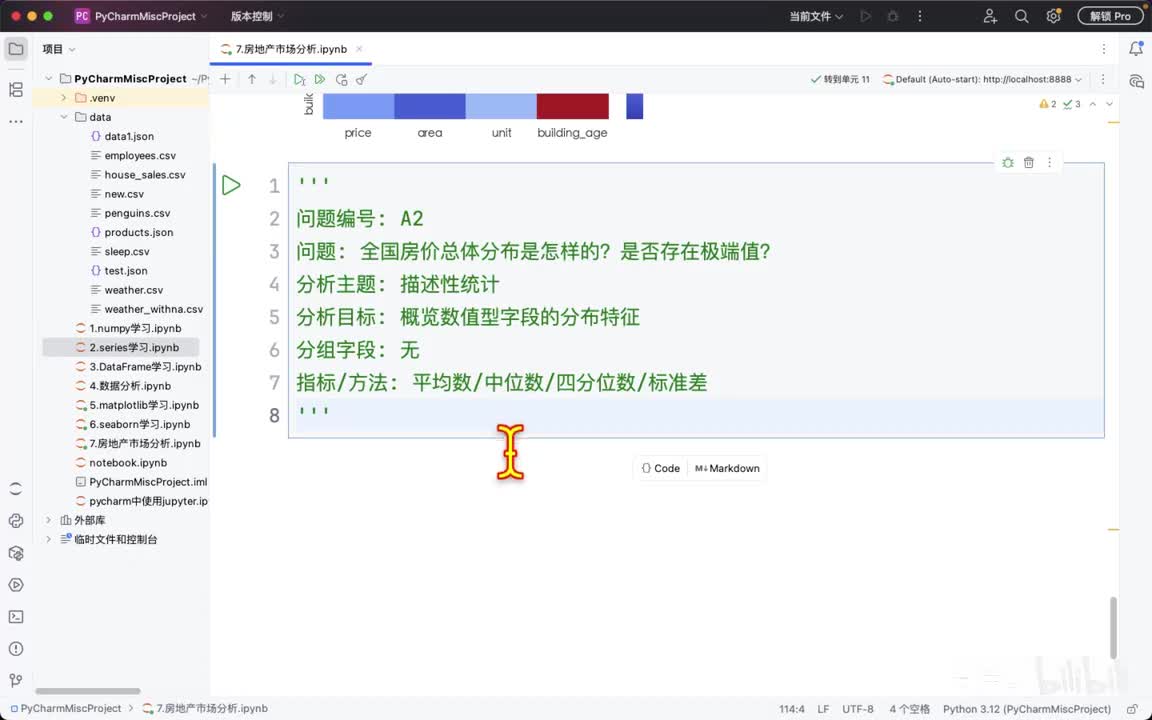
Task: Click the UTF-8 encoding status widget
Action: tap(857, 709)
